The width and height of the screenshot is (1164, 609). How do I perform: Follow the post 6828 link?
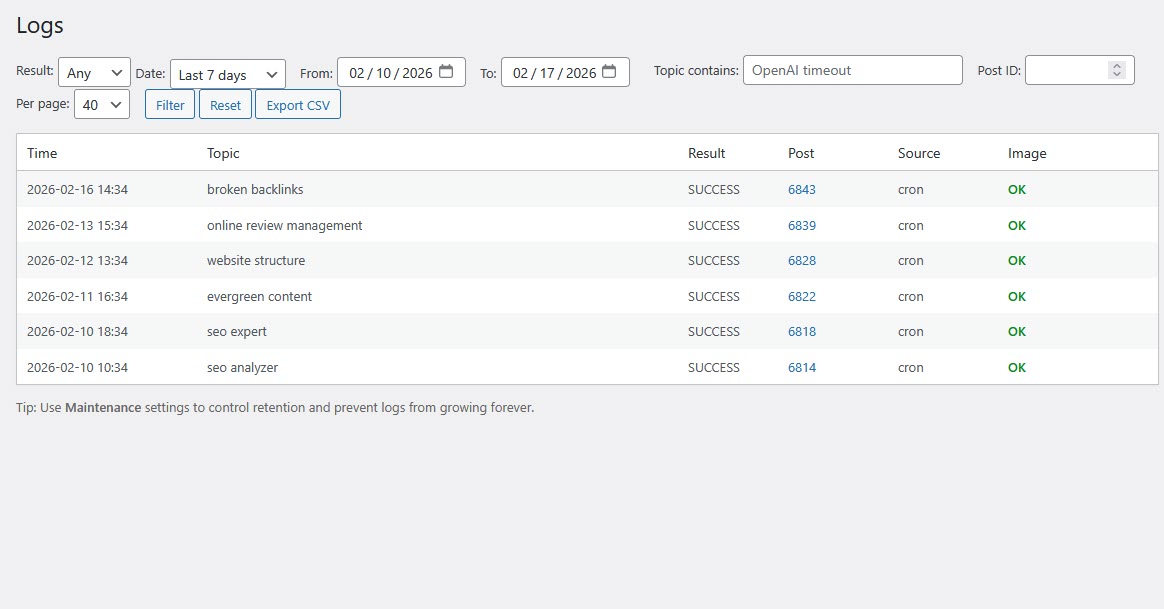click(x=801, y=261)
